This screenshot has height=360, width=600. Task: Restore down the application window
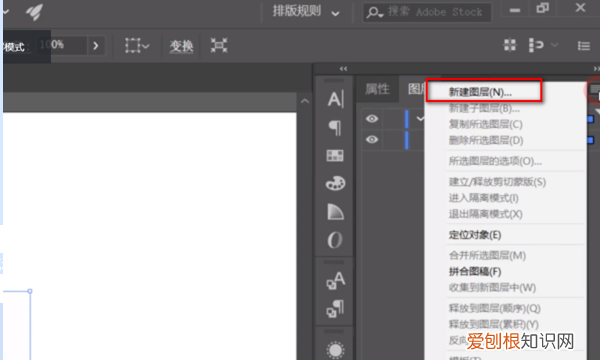[543, 8]
